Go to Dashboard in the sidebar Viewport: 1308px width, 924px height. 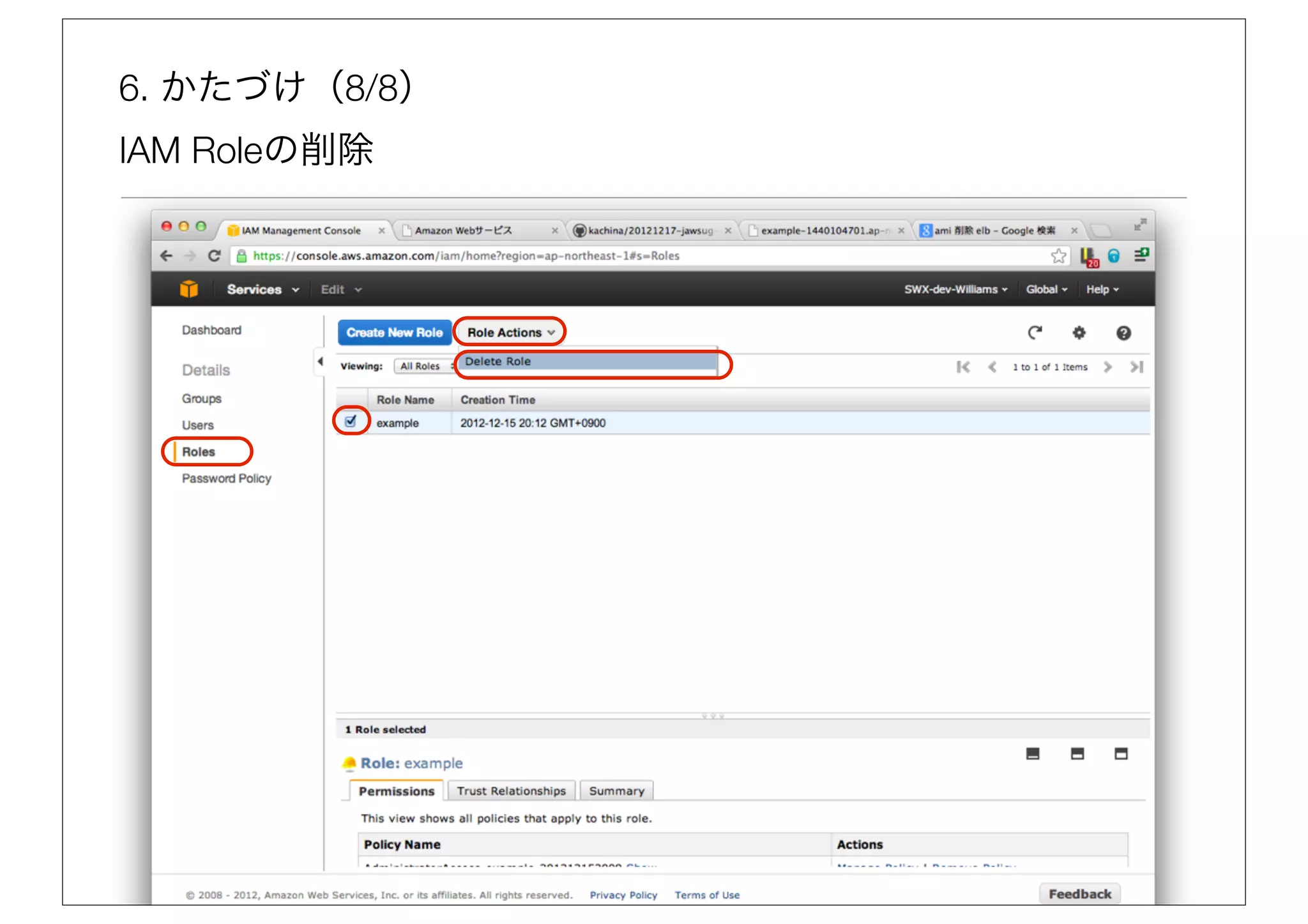(211, 330)
